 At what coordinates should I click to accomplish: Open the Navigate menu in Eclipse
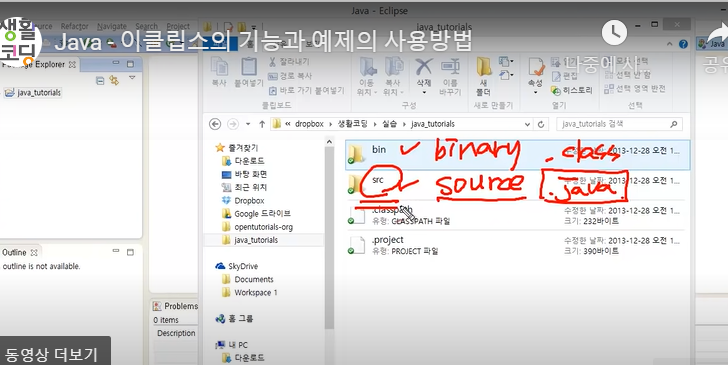[x=111, y=26]
